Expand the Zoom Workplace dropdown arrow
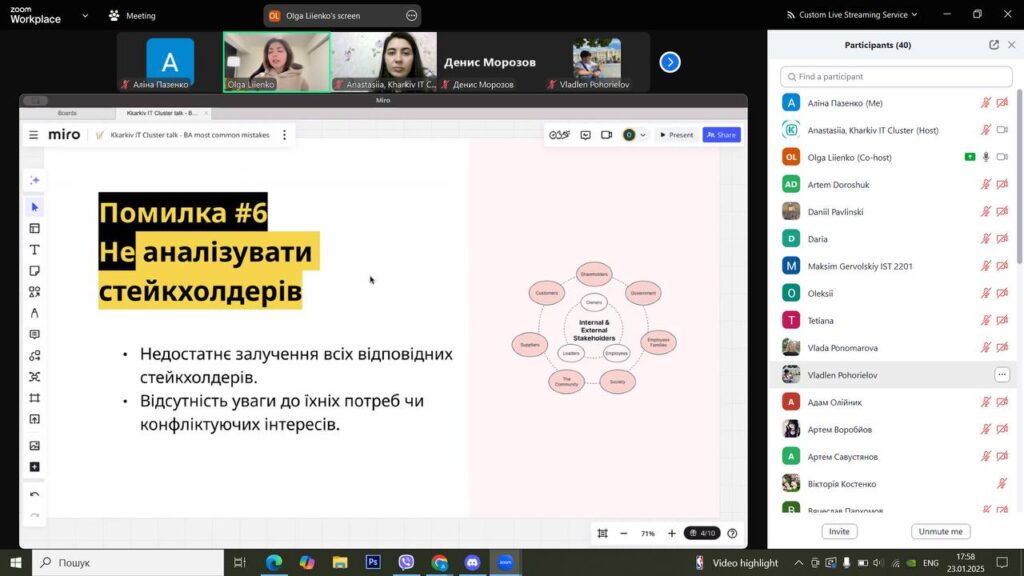Screen dimensions: 1024x576 point(85,15)
